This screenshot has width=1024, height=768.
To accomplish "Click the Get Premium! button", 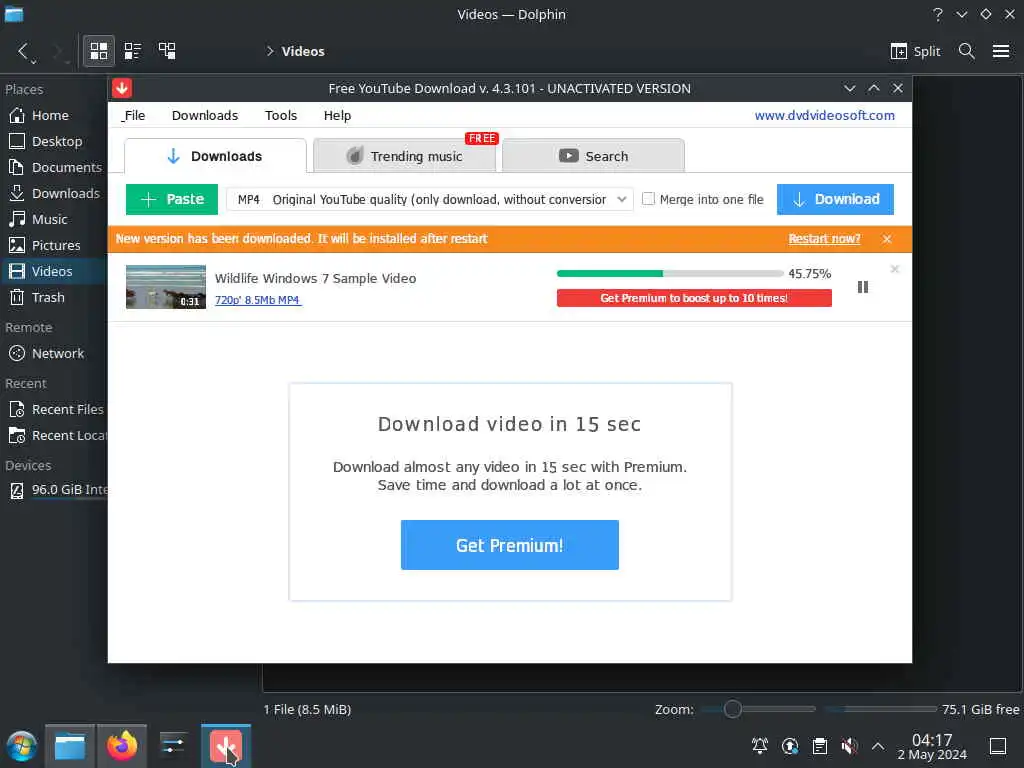I will 509,545.
